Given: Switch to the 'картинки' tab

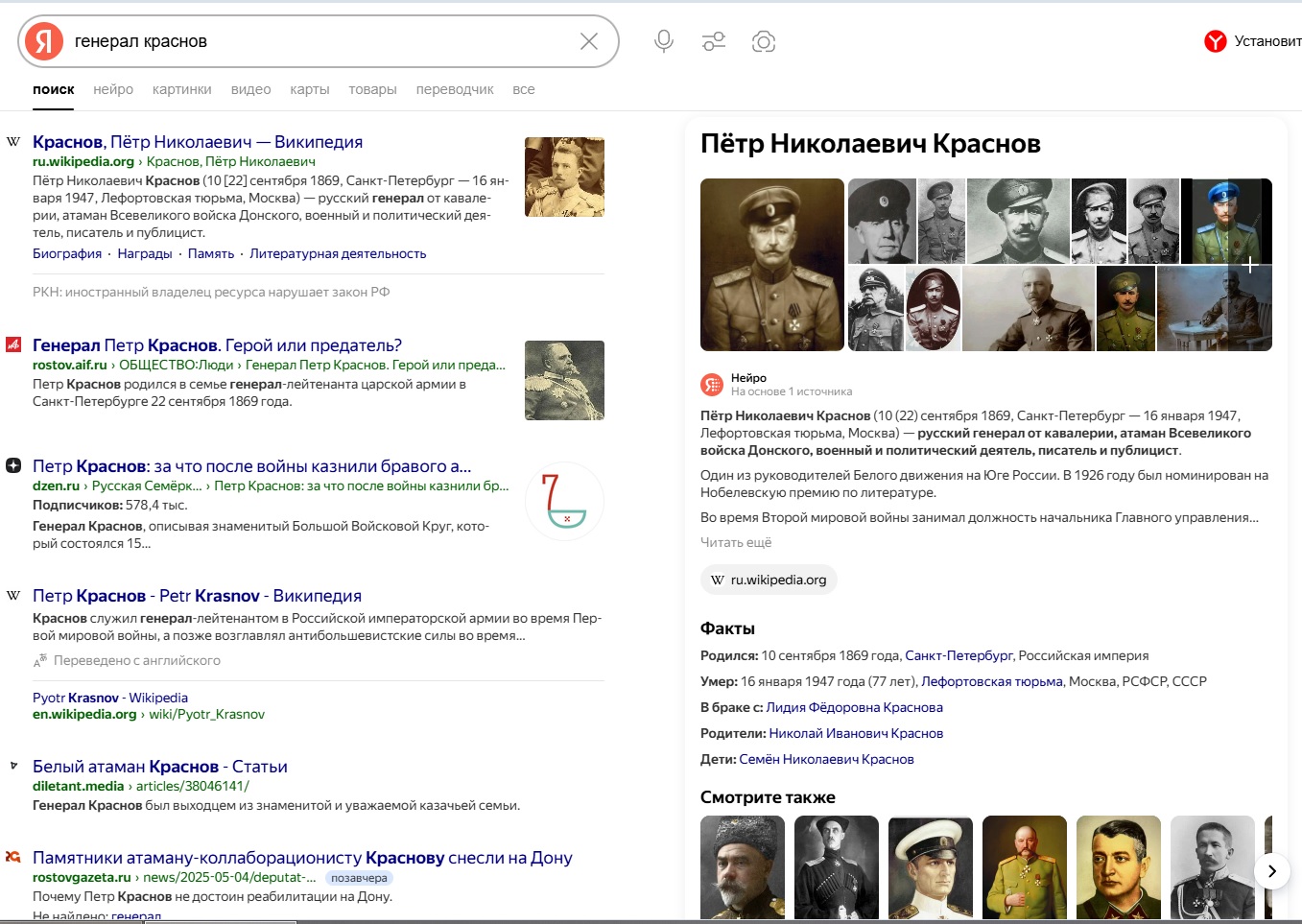Looking at the screenshot, I should coord(181,89).
